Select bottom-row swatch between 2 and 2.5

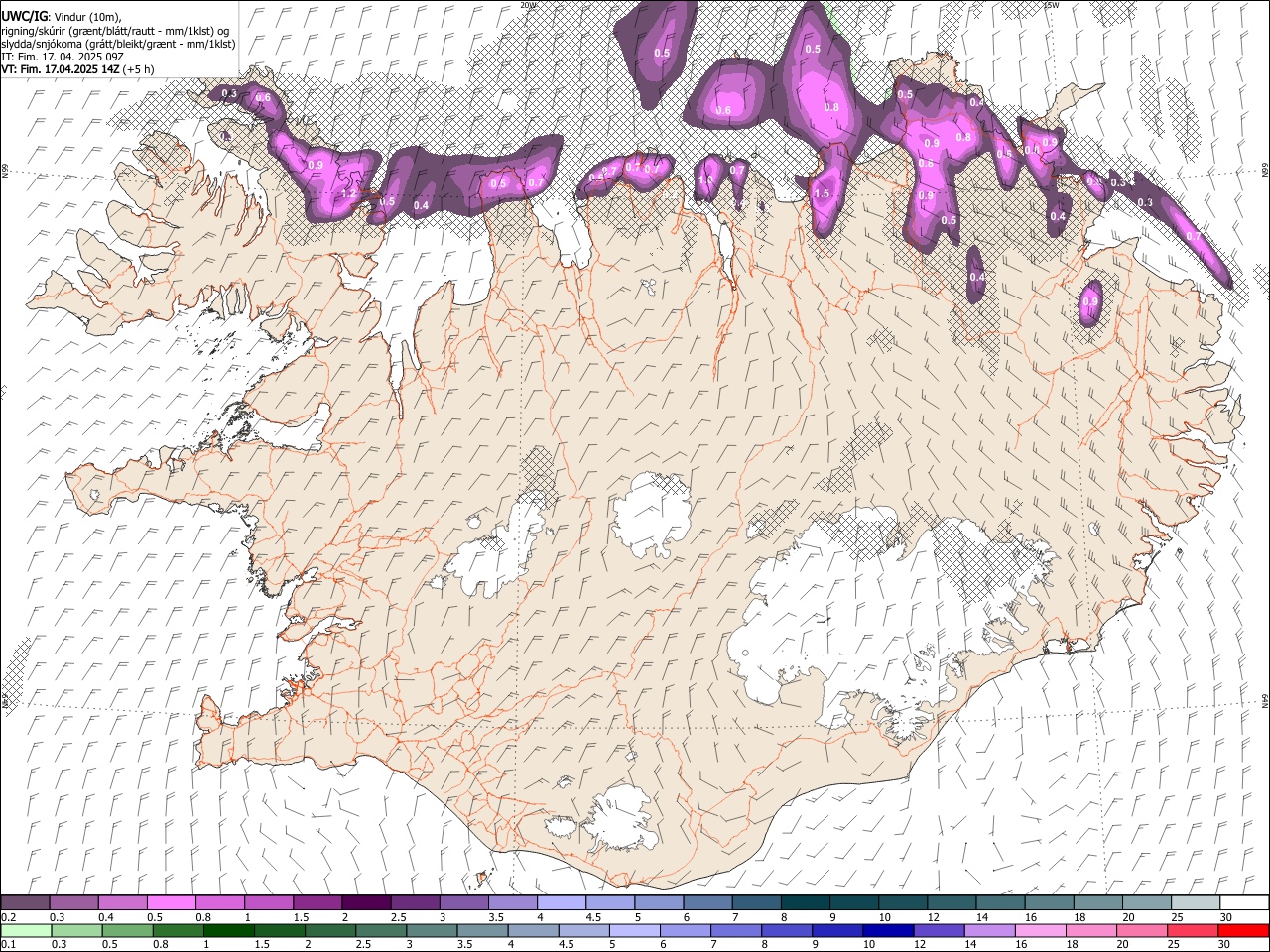click(x=330, y=930)
